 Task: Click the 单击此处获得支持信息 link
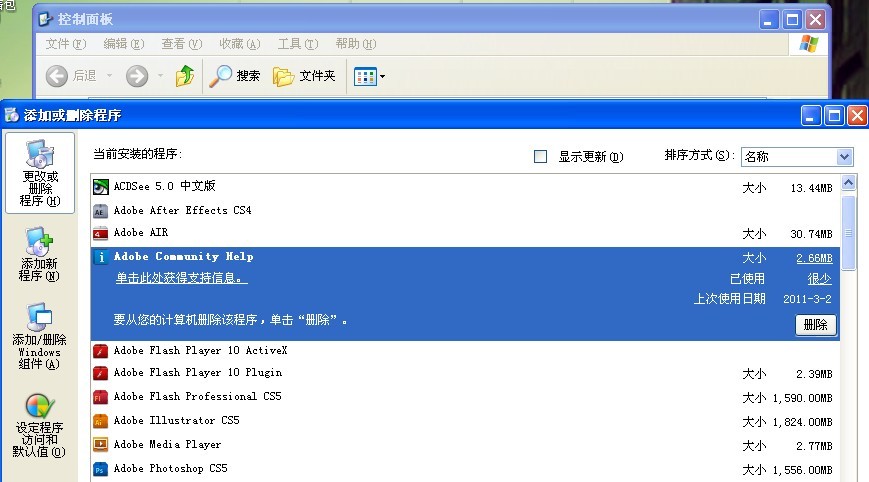(181, 278)
